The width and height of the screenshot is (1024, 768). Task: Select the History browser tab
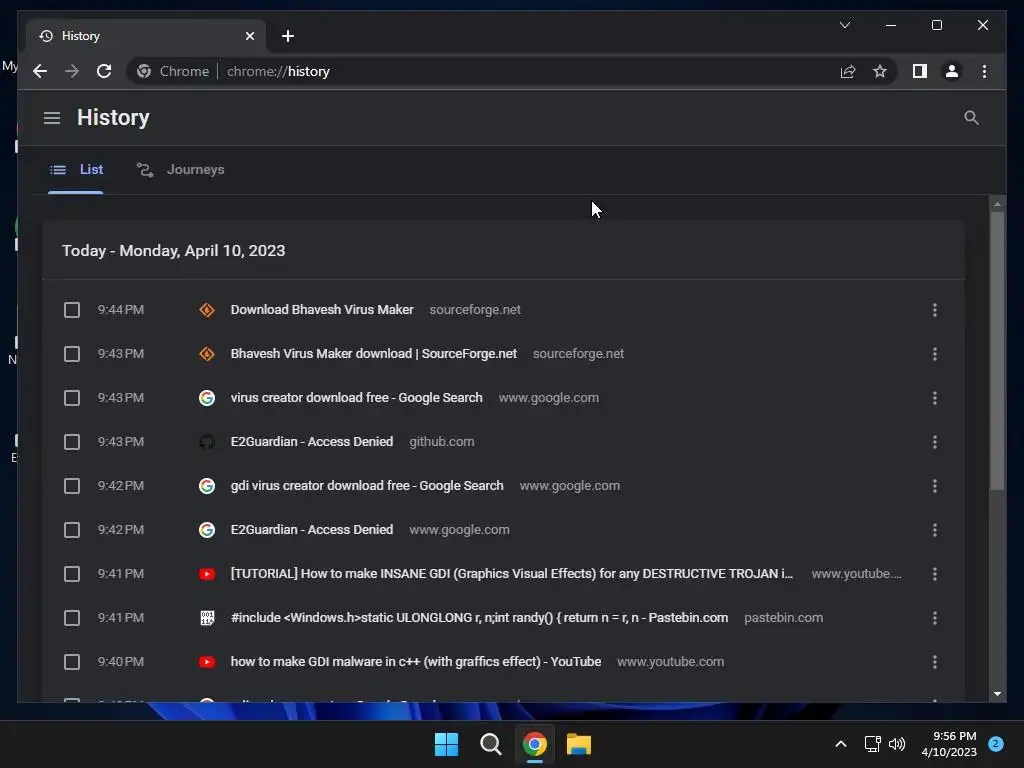point(146,36)
